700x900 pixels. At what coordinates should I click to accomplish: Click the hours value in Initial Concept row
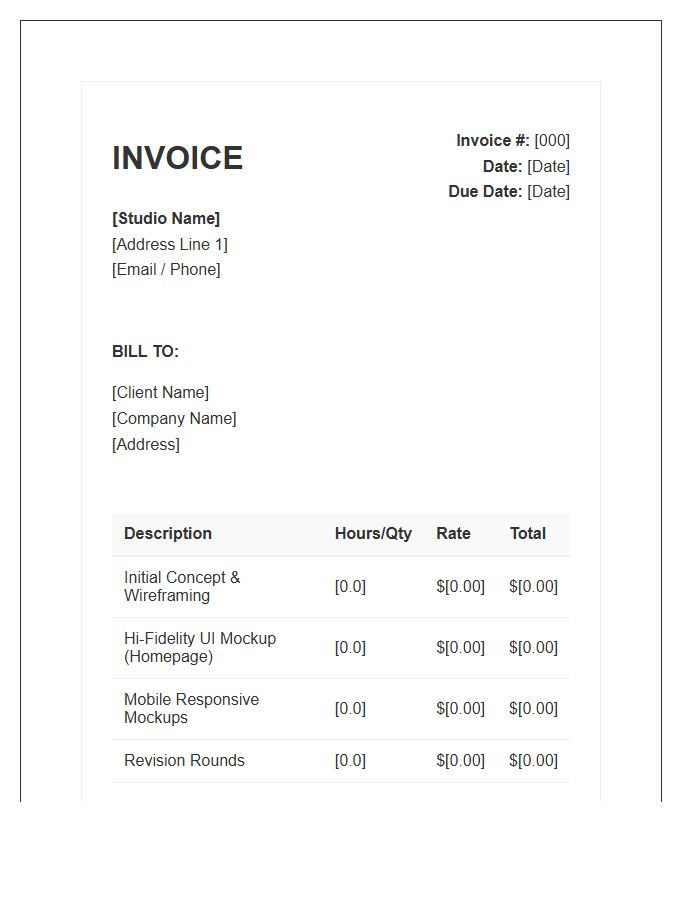[351, 587]
